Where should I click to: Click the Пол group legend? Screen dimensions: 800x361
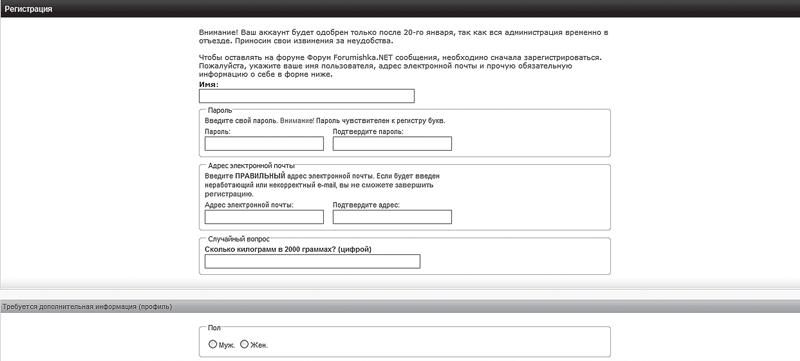[214, 328]
